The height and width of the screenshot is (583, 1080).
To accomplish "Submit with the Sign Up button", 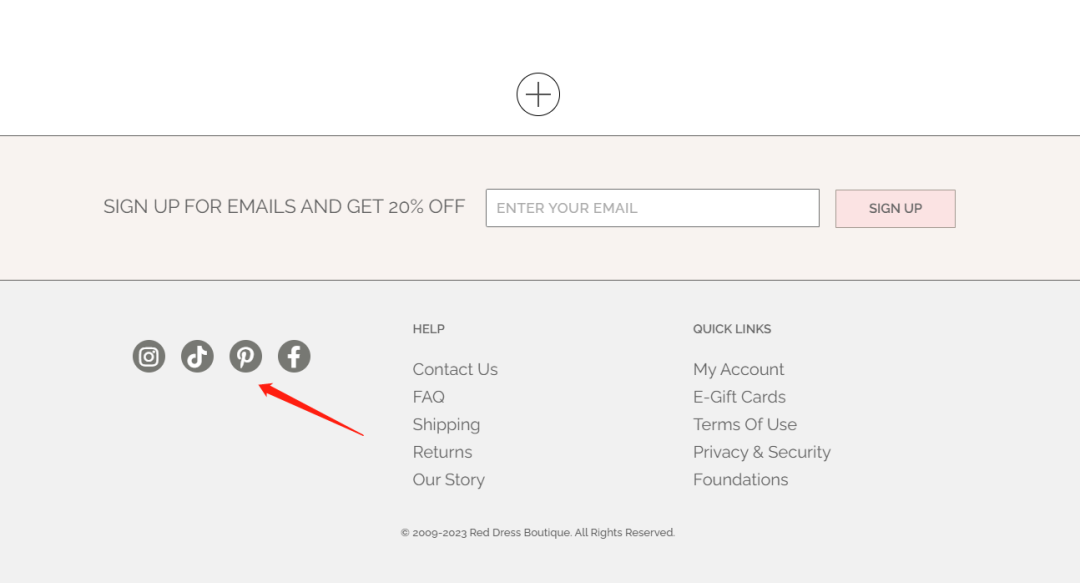I will pyautogui.click(x=895, y=209).
